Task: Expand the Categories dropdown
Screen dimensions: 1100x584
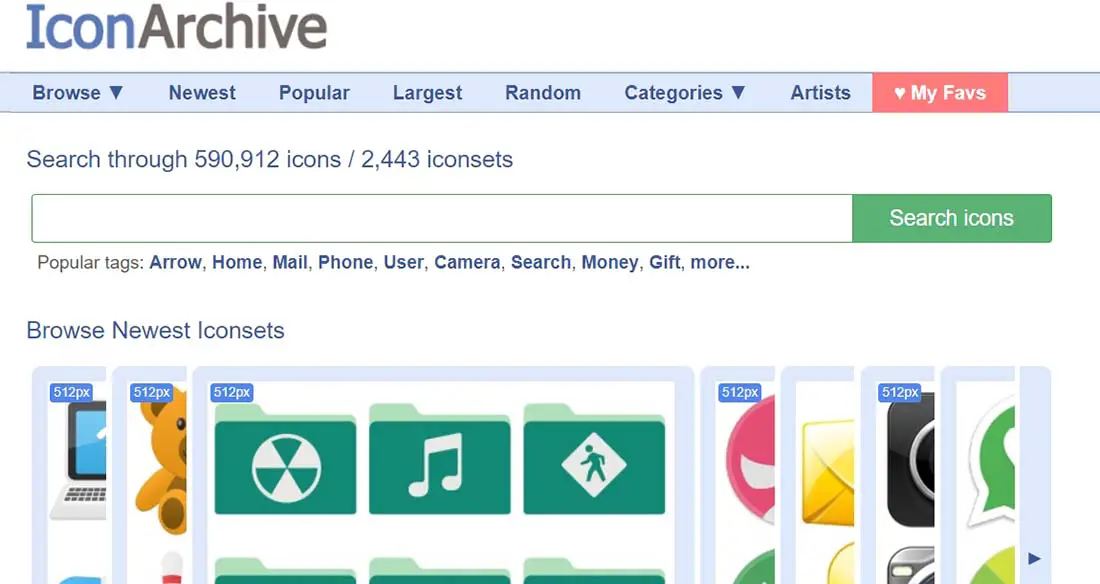Action: point(685,93)
